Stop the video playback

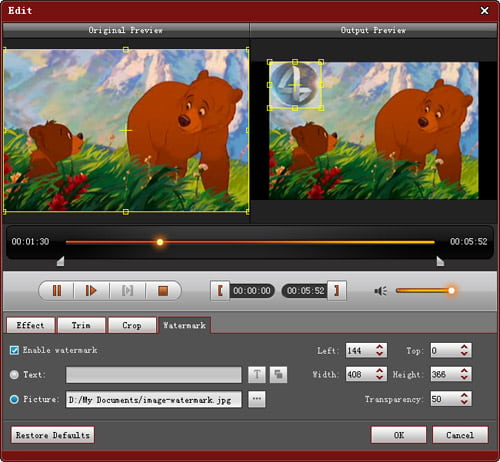click(x=163, y=291)
